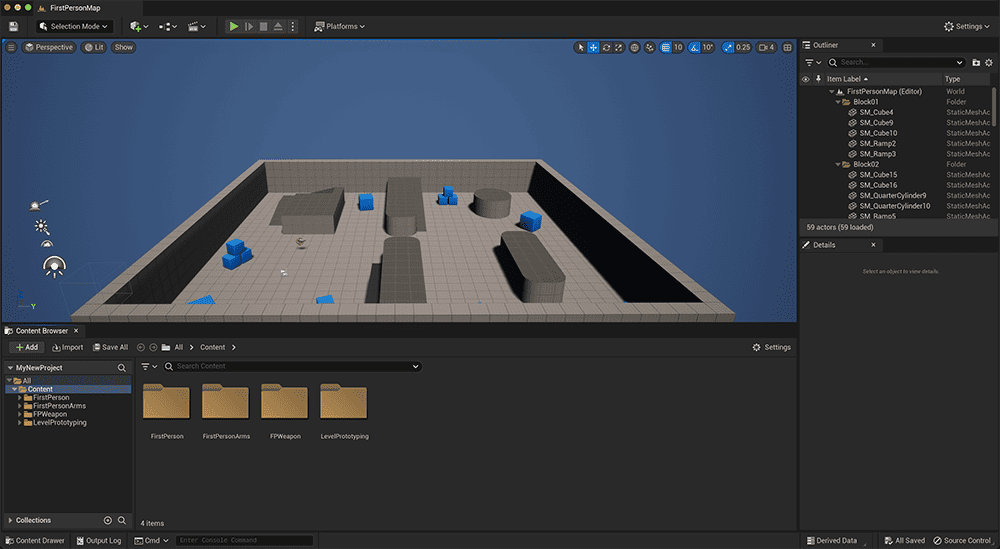The height and width of the screenshot is (549, 1000).
Task: Open the cinematics clapperboard dropdown
Action: (x=196, y=26)
